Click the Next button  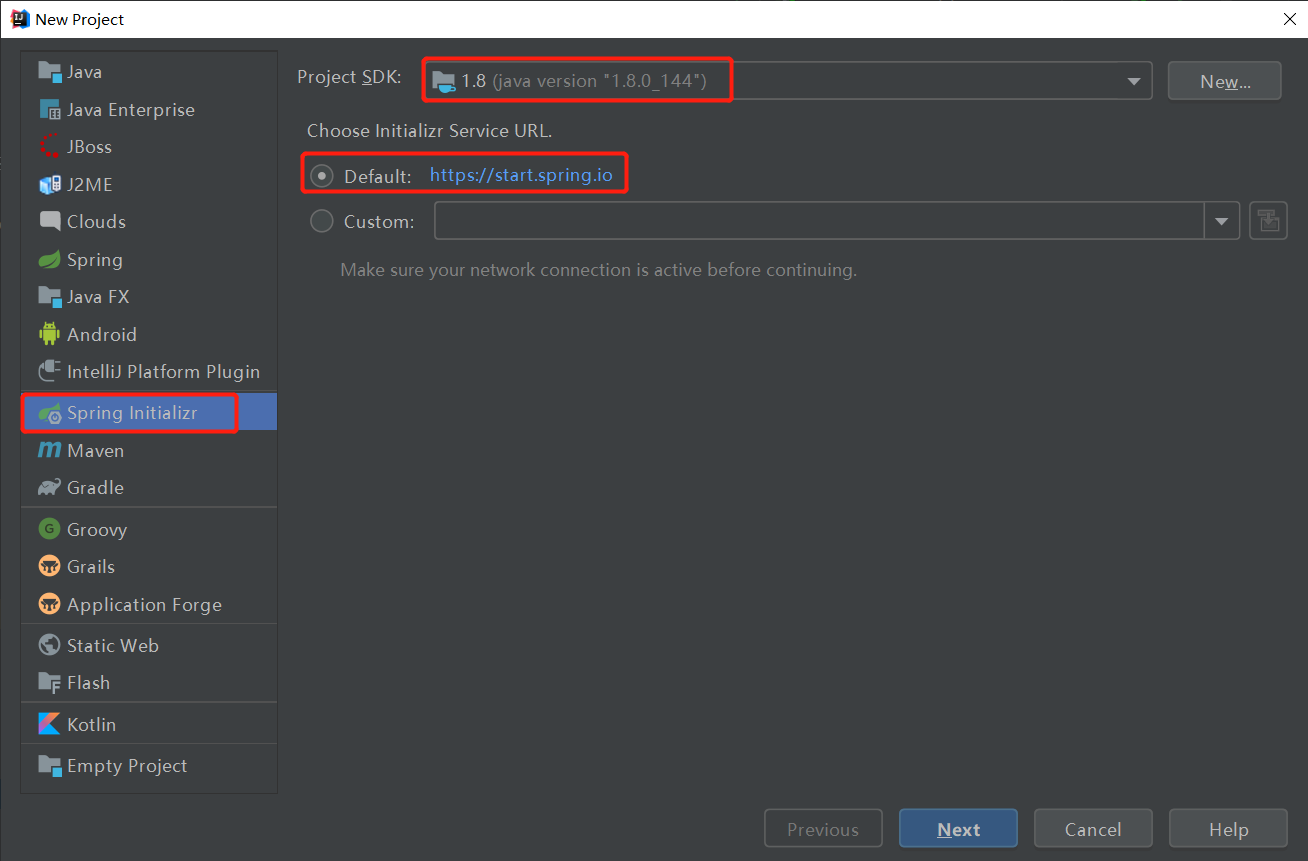coord(957,828)
